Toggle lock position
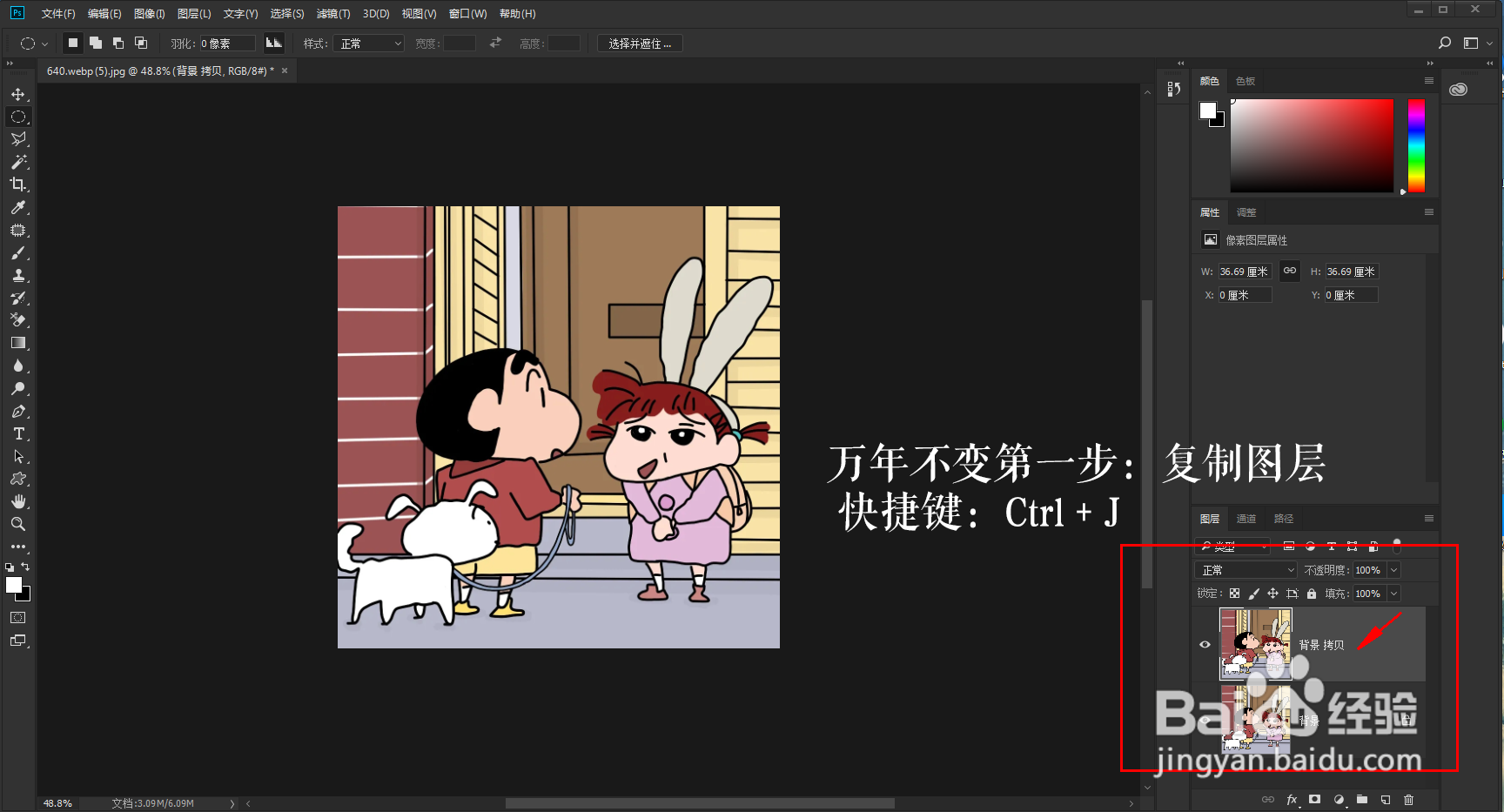The height and width of the screenshot is (812, 1504). (x=1272, y=594)
